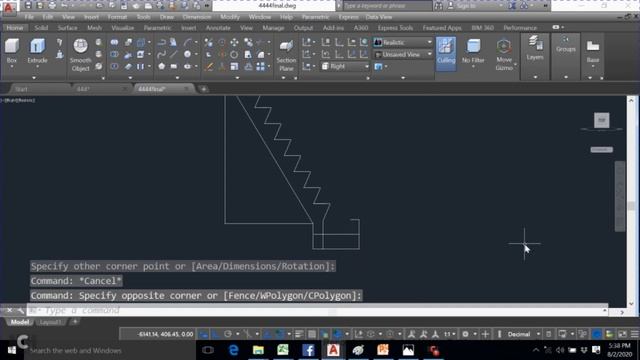
Task: Switch to 444* drawing tab
Action: 83,89
